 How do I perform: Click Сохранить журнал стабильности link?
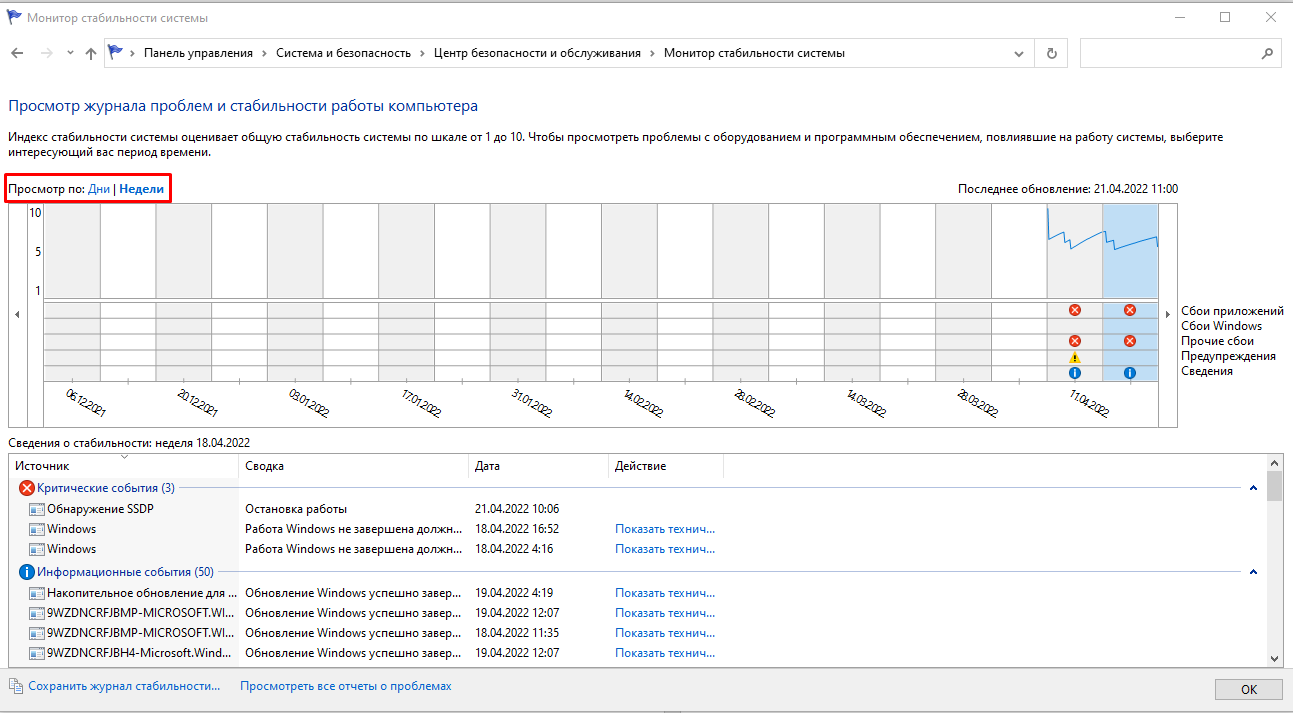[x=124, y=686]
